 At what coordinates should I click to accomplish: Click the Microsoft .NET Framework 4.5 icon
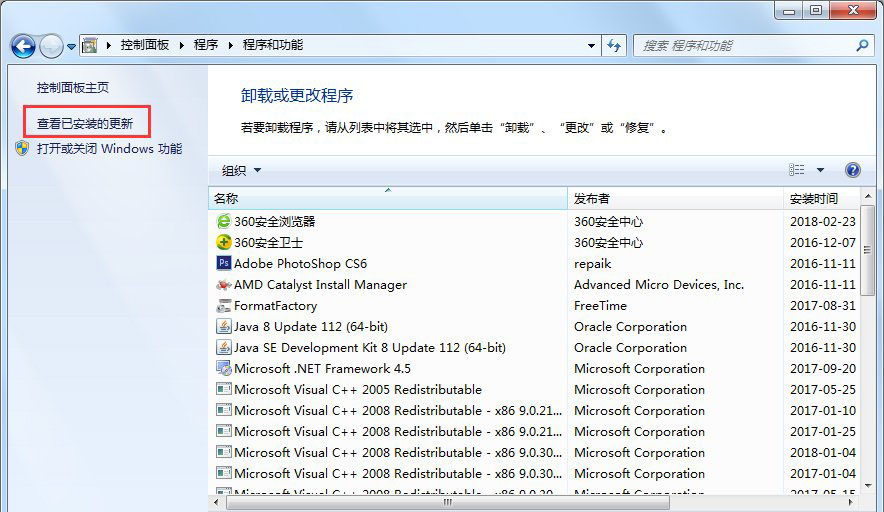(224, 368)
